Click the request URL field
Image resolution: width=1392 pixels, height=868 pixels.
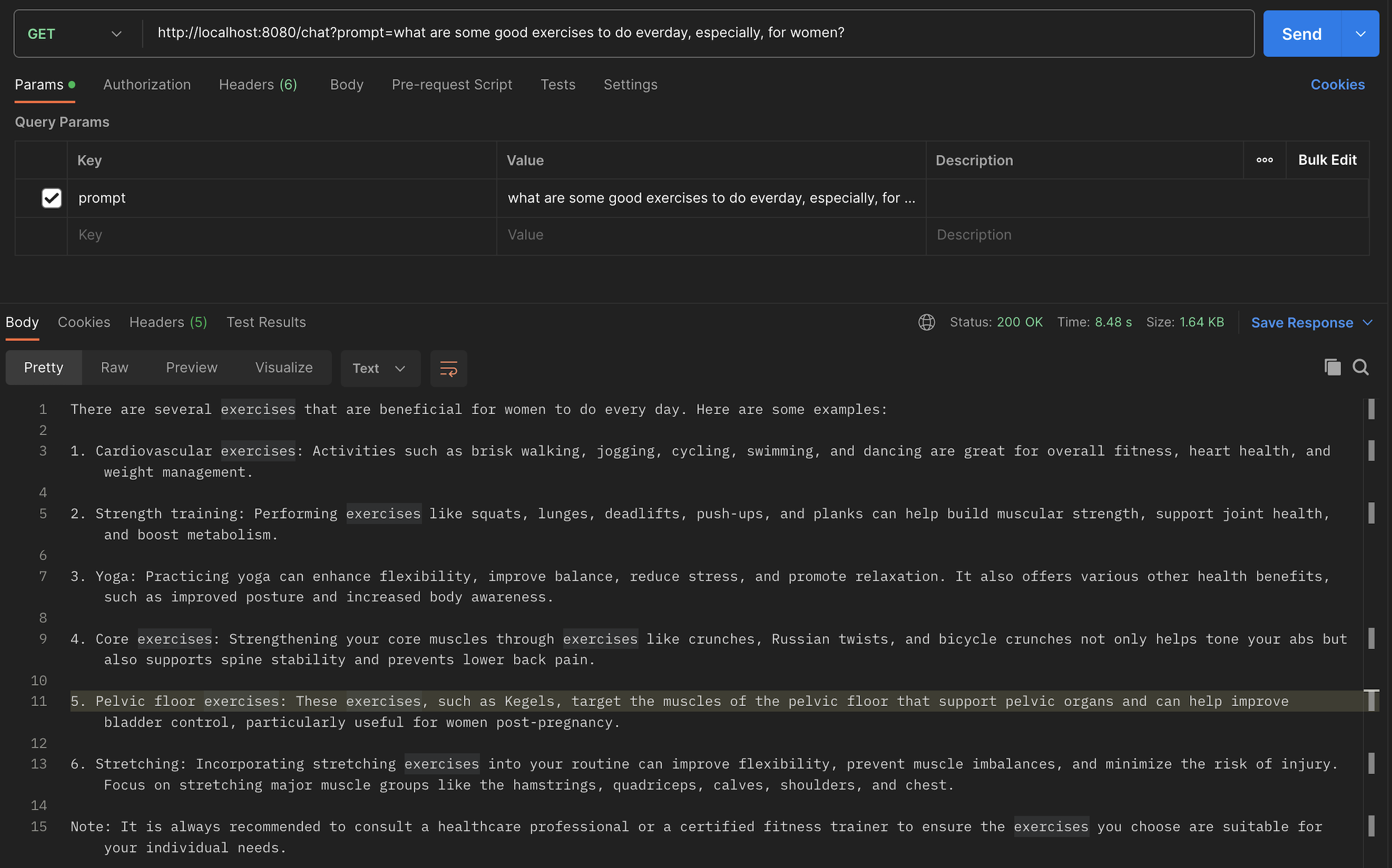point(689,33)
